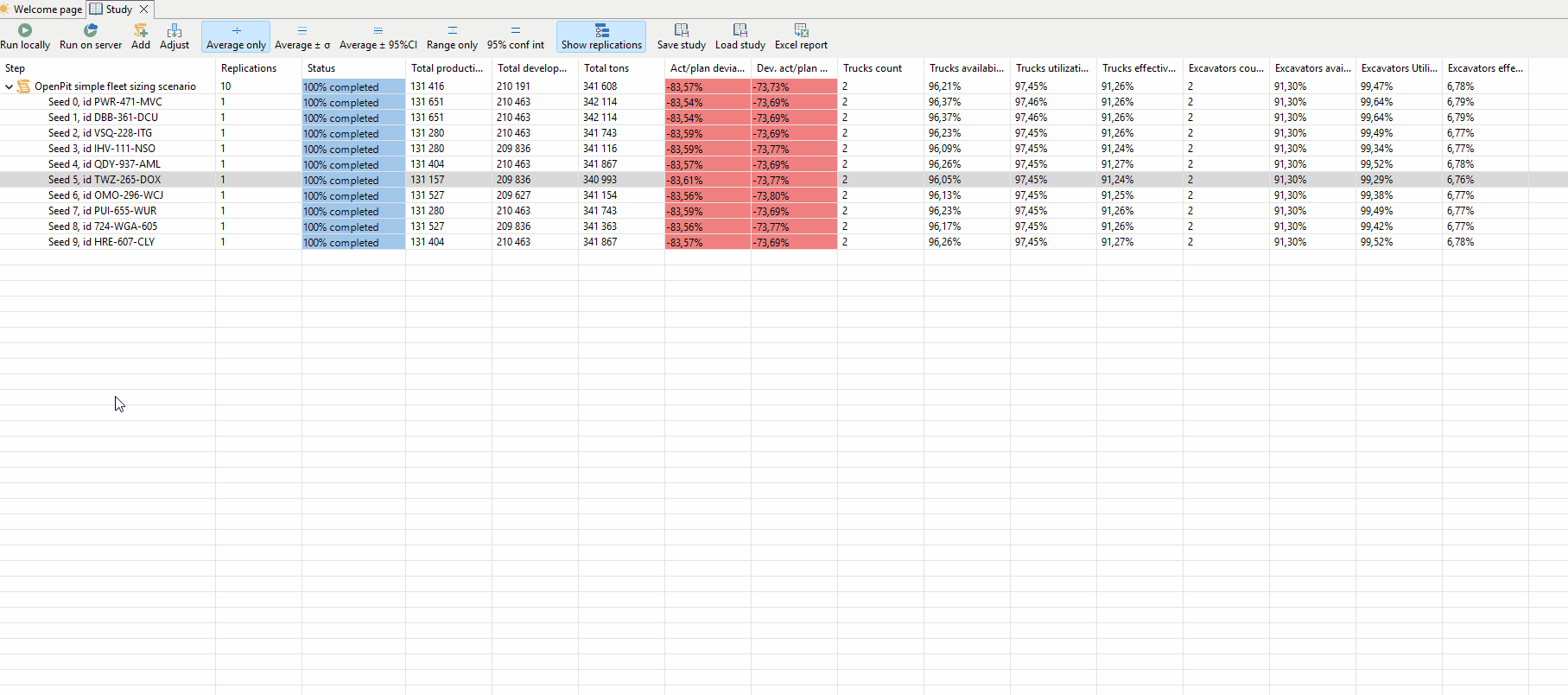This screenshot has height=695, width=1568.
Task: Select Seed 9, id HRE-607-CLY row
Action: pos(784,242)
